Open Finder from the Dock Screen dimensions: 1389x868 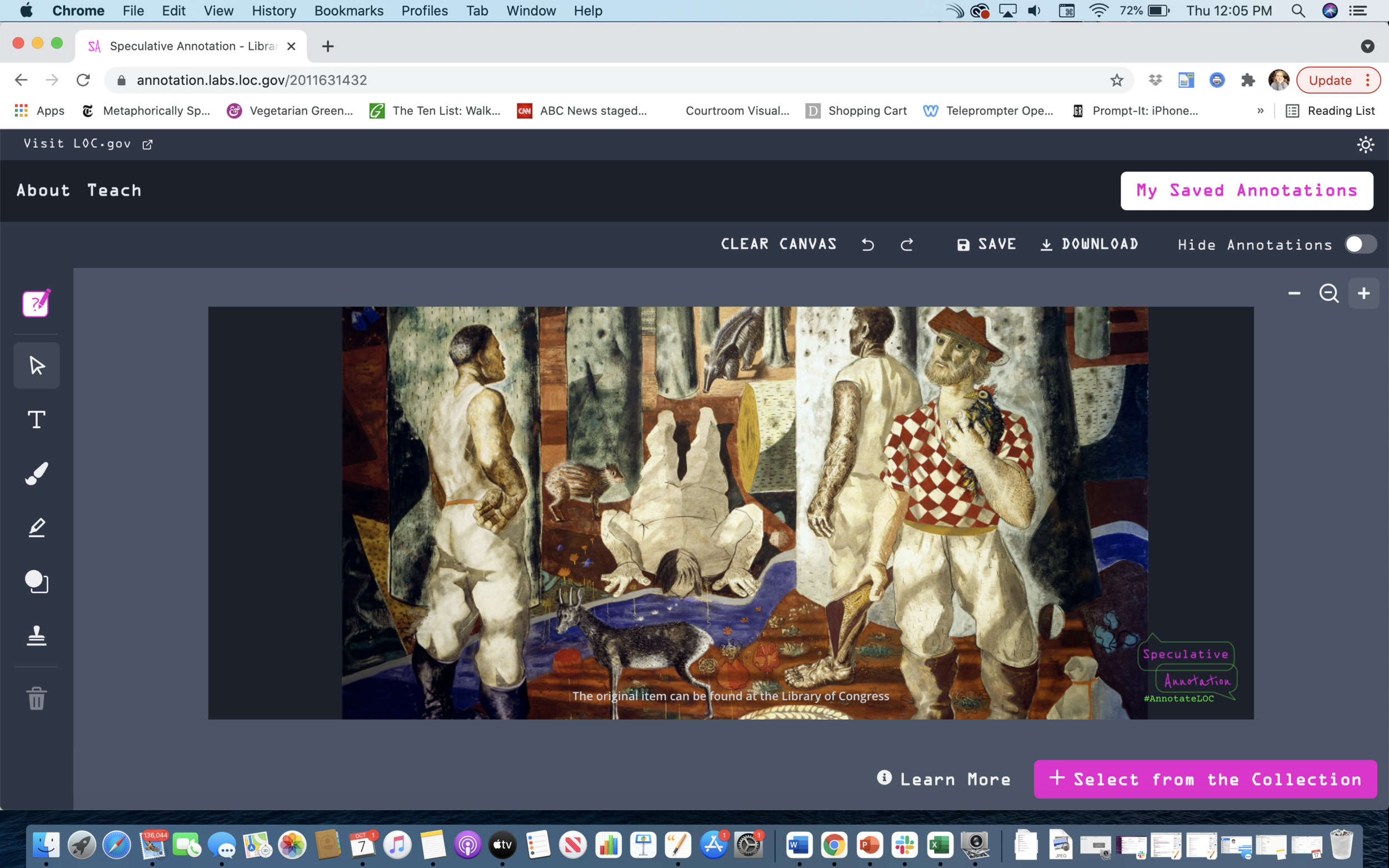click(47, 845)
